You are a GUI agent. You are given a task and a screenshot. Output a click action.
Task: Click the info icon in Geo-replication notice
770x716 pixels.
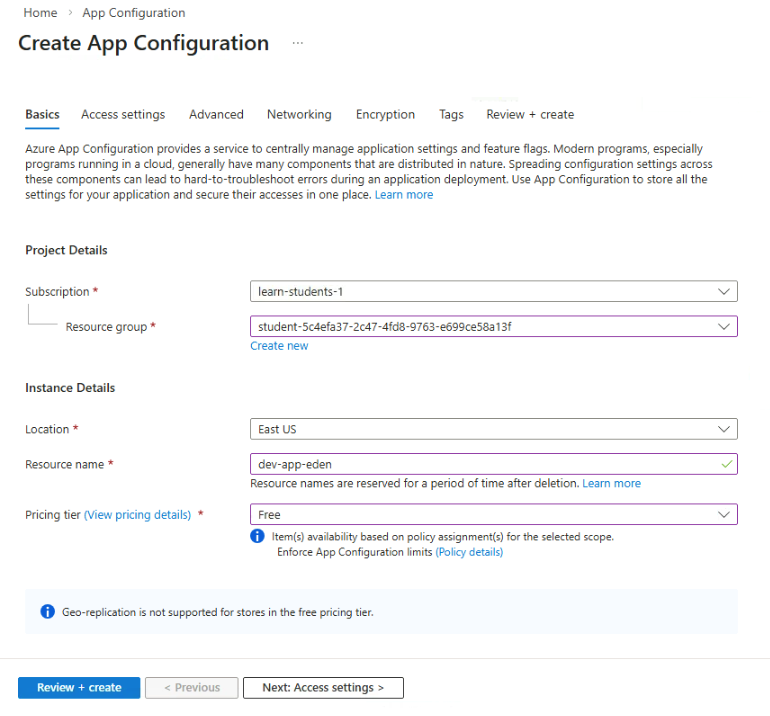pyautogui.click(x=47, y=612)
